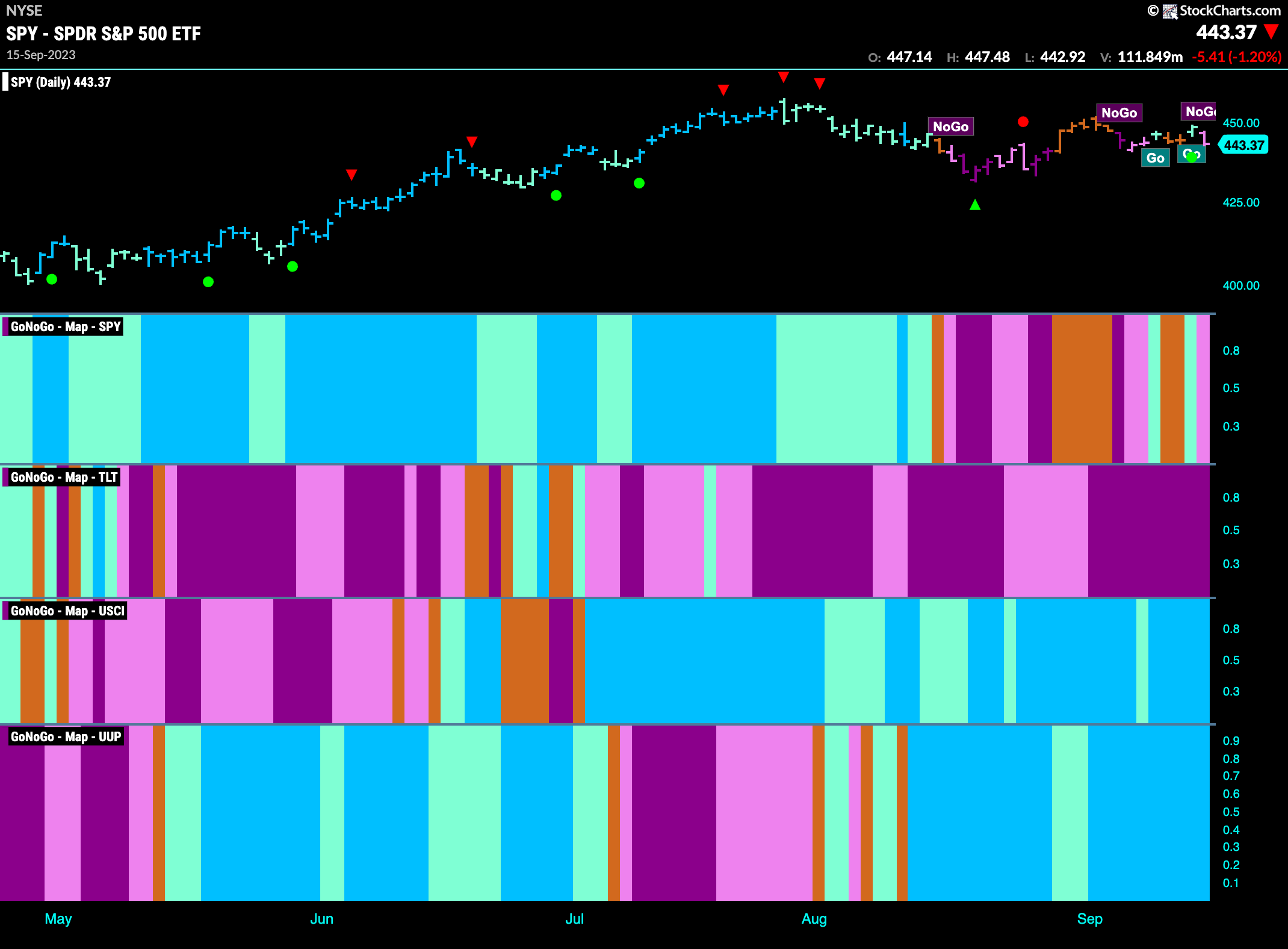Screen dimensions: 1288x949
Task: Click the orange band in the SPY map
Action: tap(1082, 388)
